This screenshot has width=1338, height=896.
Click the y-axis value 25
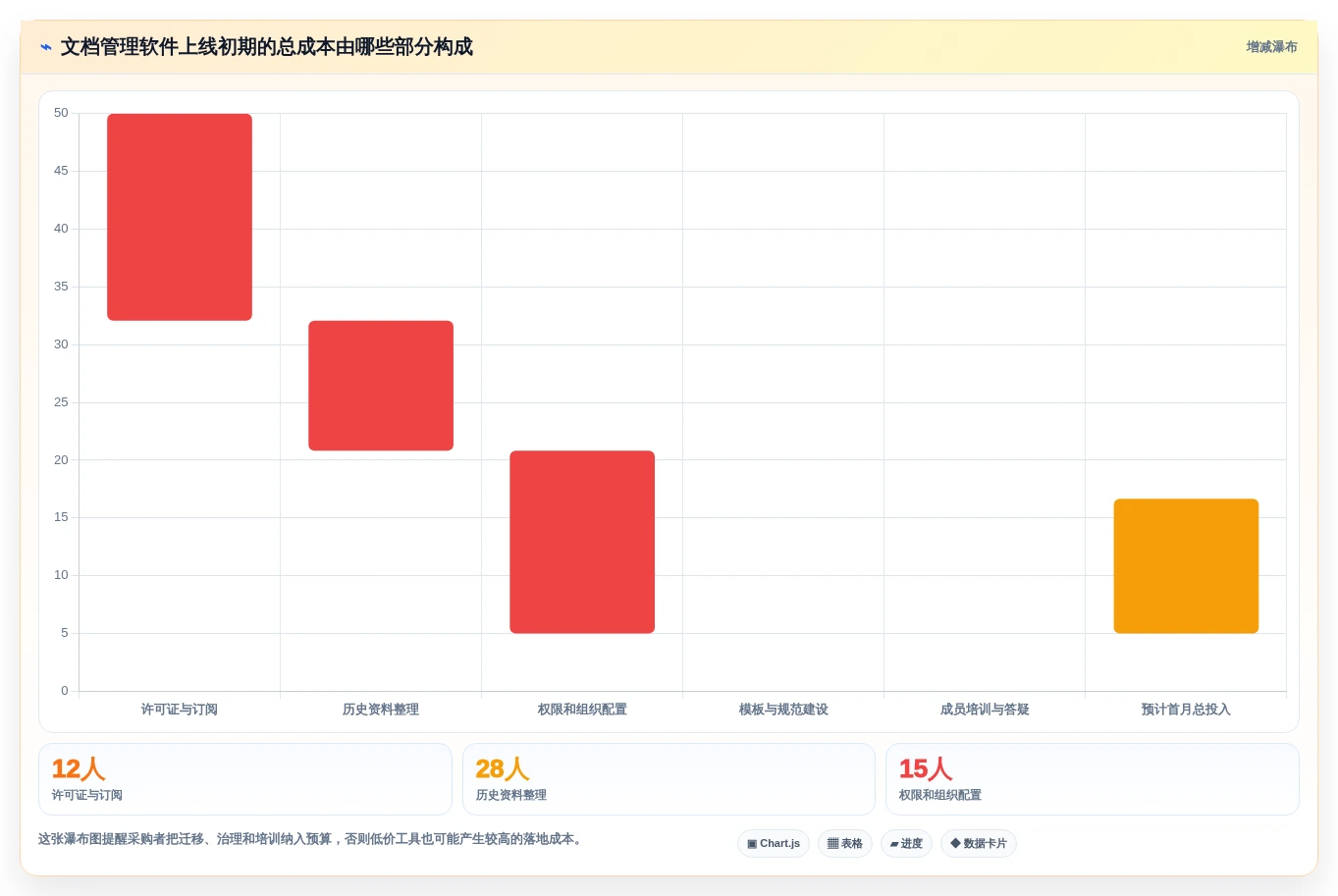coord(61,402)
